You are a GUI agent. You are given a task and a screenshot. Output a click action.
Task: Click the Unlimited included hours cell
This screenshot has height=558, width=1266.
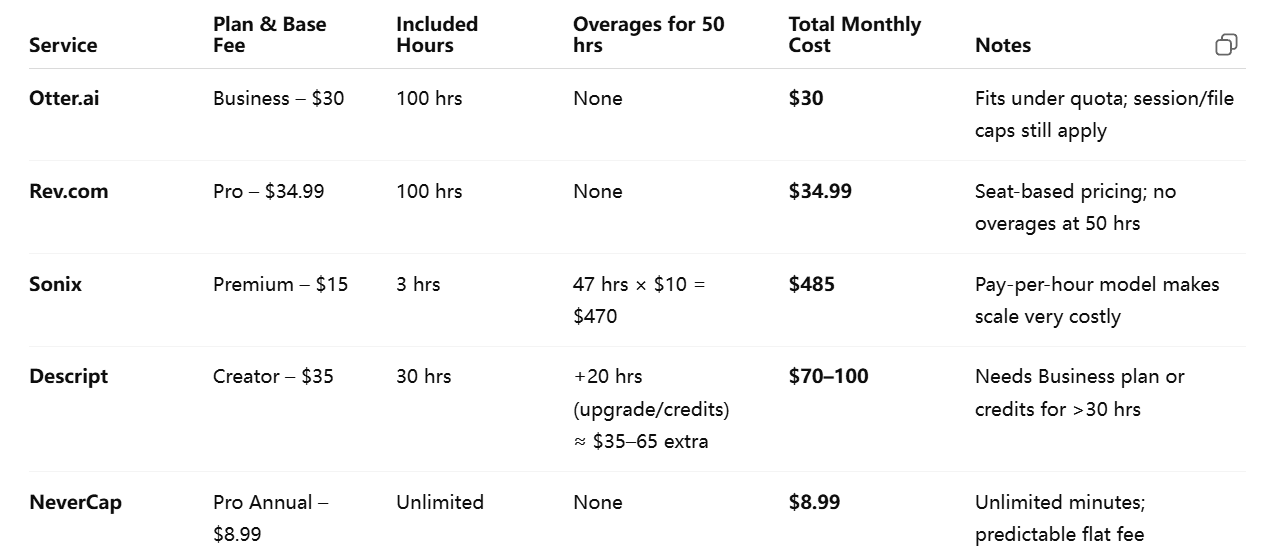pos(439,502)
